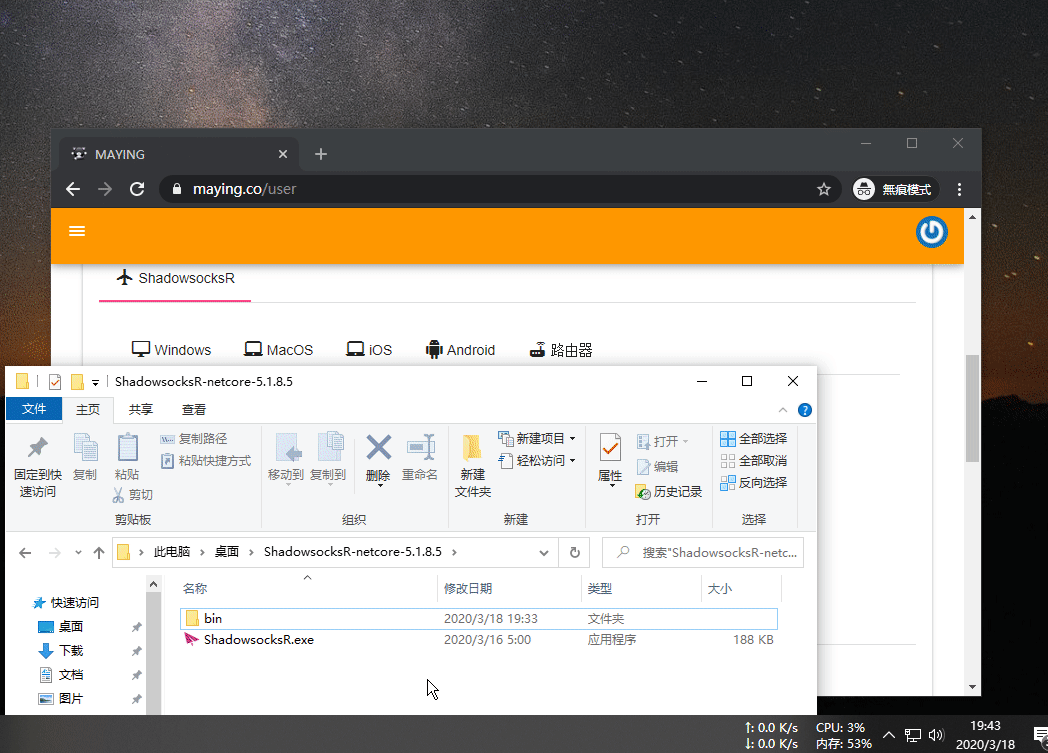Expand the quick access toolbar customize arrow
Viewport: 1048px width, 753px height.
tap(96, 382)
